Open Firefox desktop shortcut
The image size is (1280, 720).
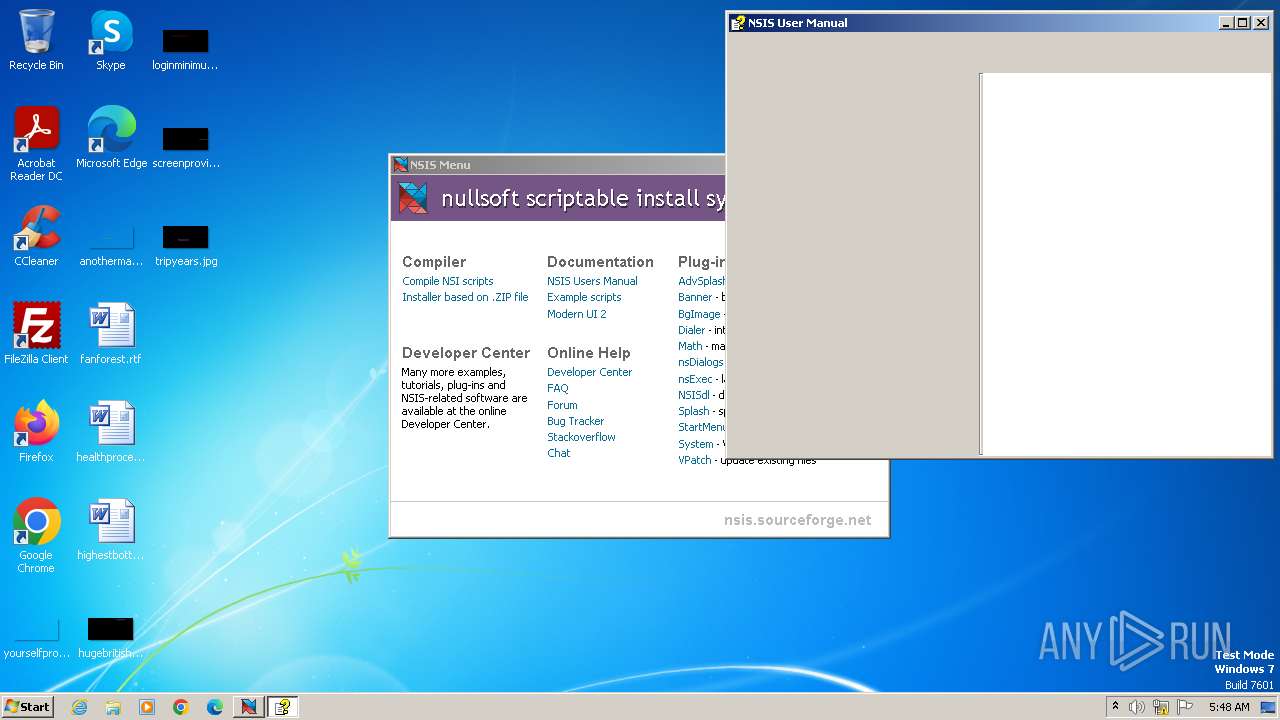pyautogui.click(x=36, y=432)
